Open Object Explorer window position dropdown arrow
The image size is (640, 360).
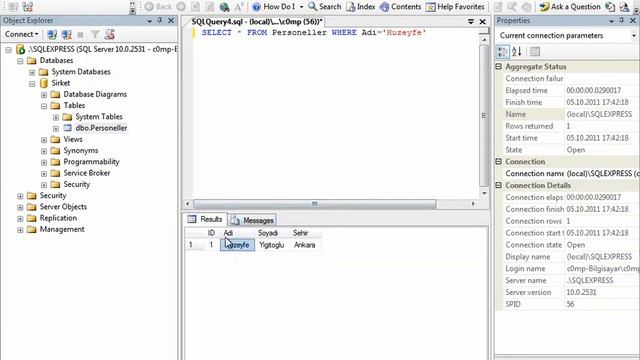[149, 21]
